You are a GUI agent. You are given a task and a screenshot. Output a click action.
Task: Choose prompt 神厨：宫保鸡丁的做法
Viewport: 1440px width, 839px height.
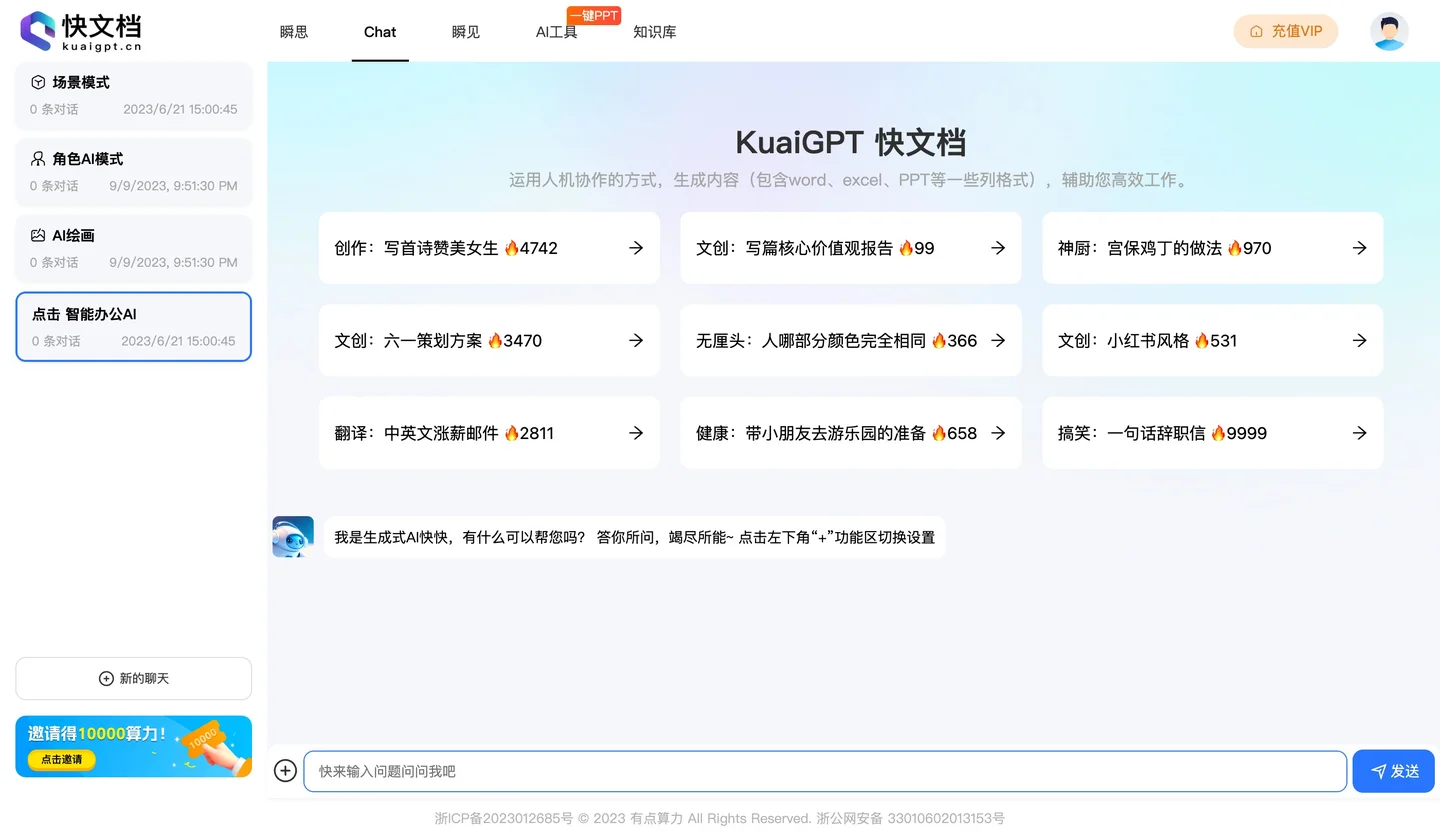click(1213, 248)
